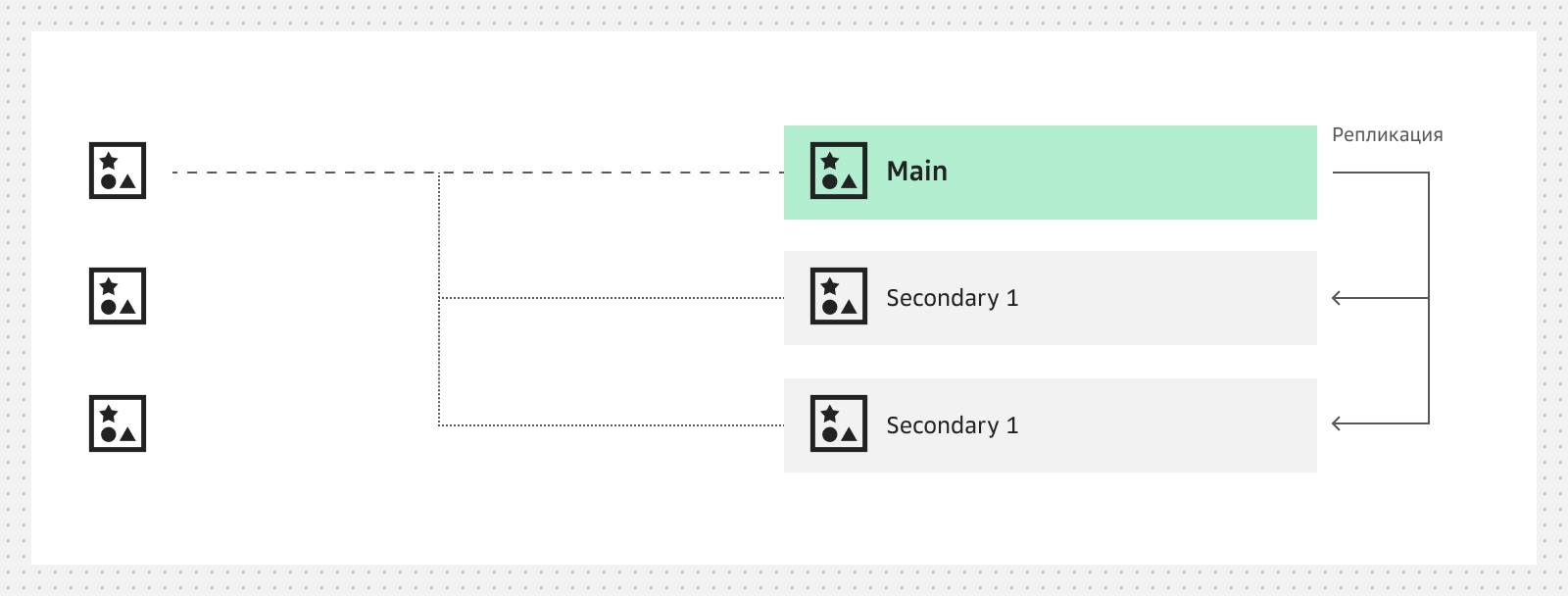1568x596 pixels.
Task: Click the replication arrow pointing to the upper Secondary 1
Action: click(x=1339, y=298)
